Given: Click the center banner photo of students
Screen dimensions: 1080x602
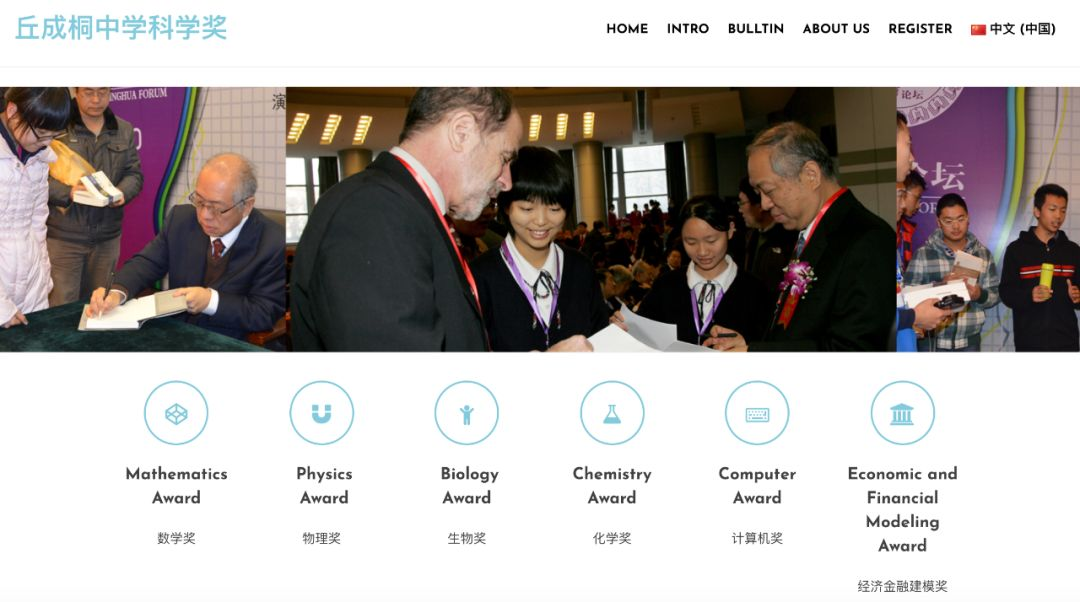Looking at the screenshot, I should [x=591, y=219].
